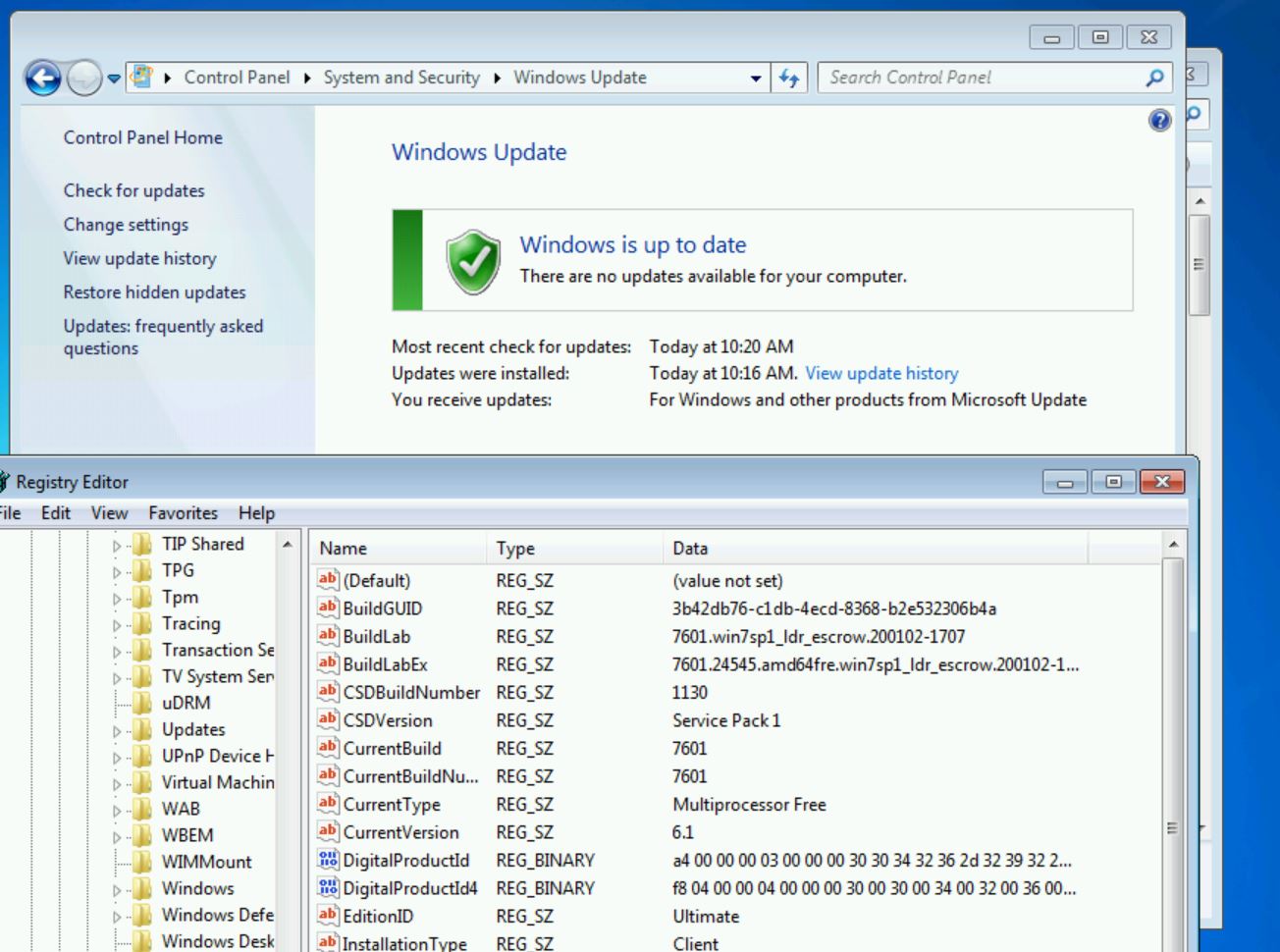The width and height of the screenshot is (1280, 952).
Task: Open the Help menu in Registry Editor
Action: [256, 512]
